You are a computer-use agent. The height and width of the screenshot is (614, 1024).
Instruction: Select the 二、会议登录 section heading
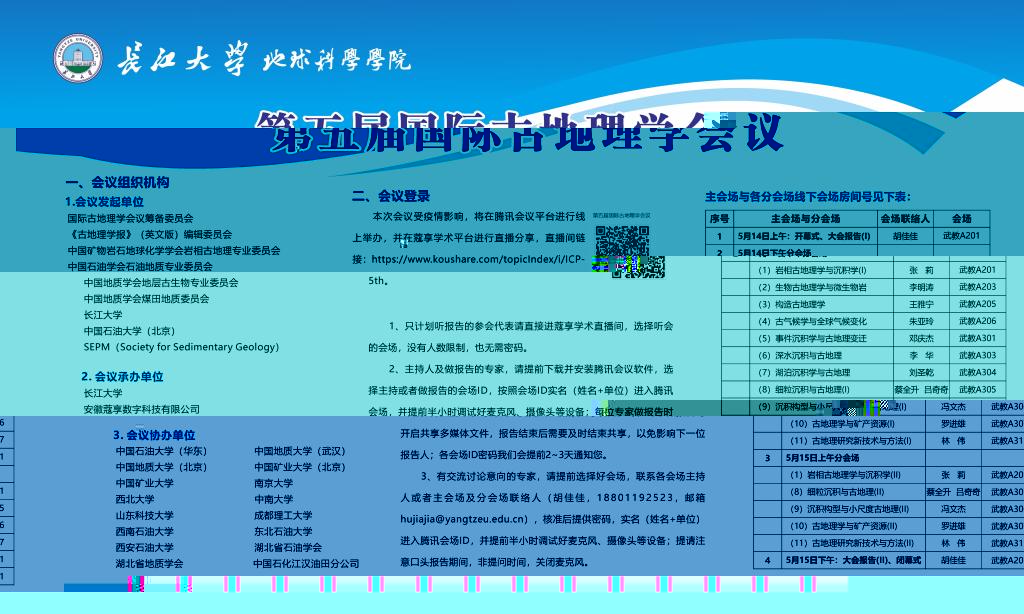pyautogui.click(x=391, y=196)
